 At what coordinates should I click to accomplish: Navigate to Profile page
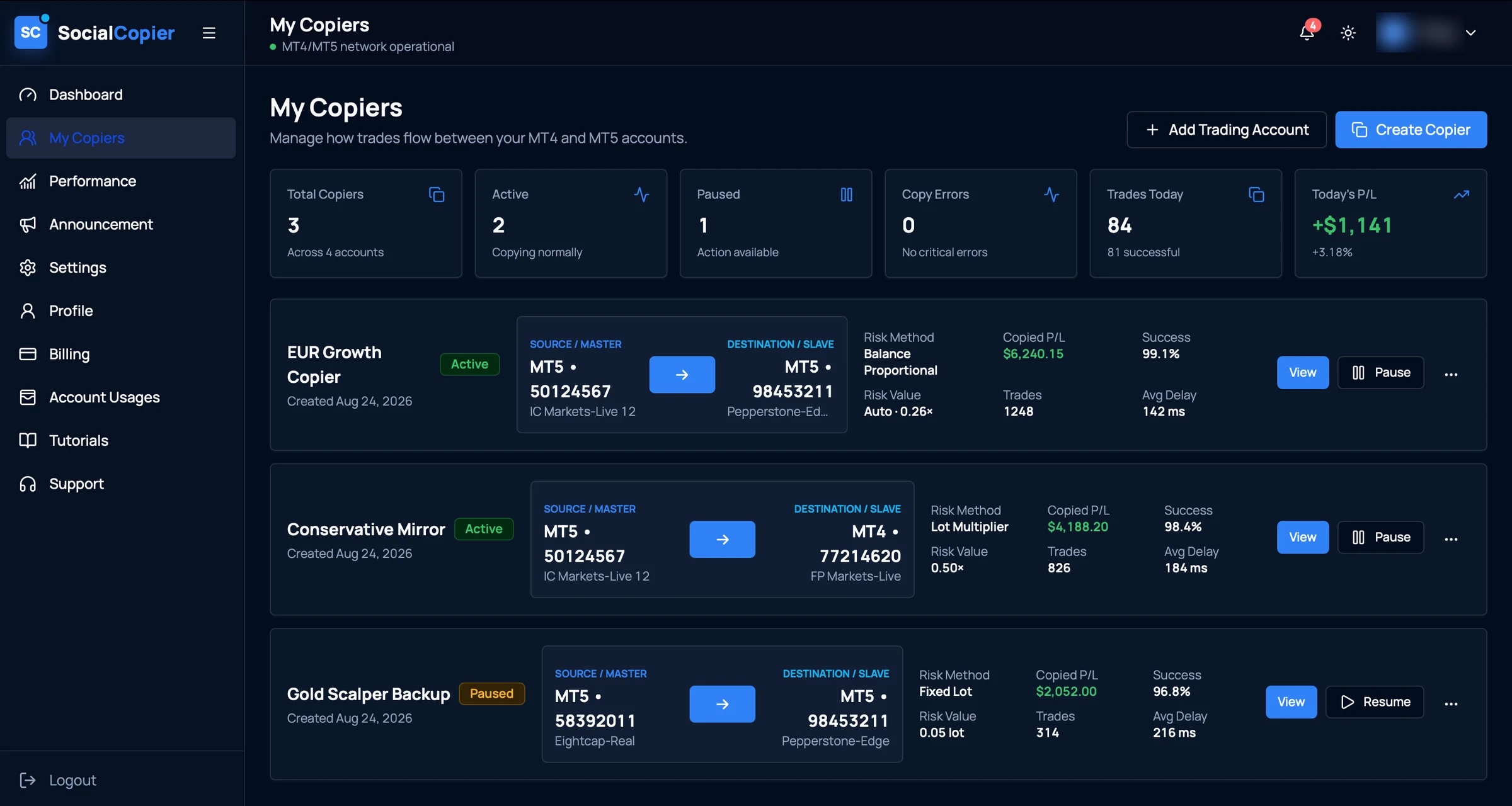click(x=121, y=311)
